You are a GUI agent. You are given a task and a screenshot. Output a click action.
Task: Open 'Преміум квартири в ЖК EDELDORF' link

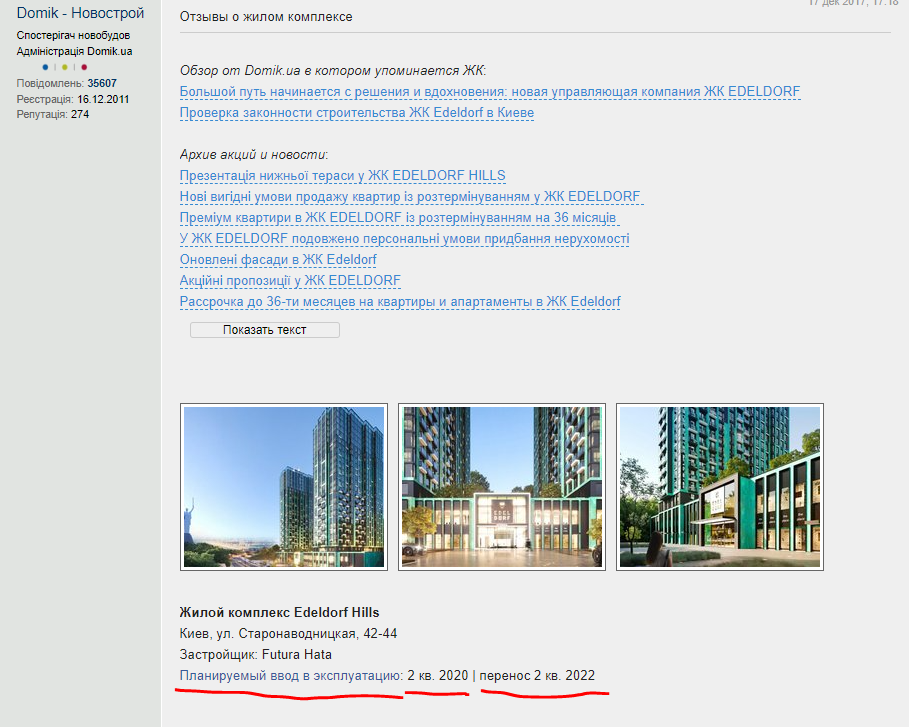tap(398, 217)
